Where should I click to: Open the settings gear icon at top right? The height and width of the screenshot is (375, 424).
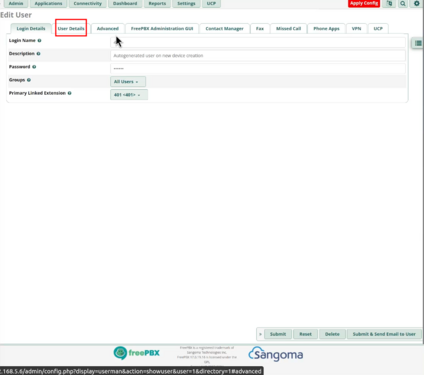point(416,4)
